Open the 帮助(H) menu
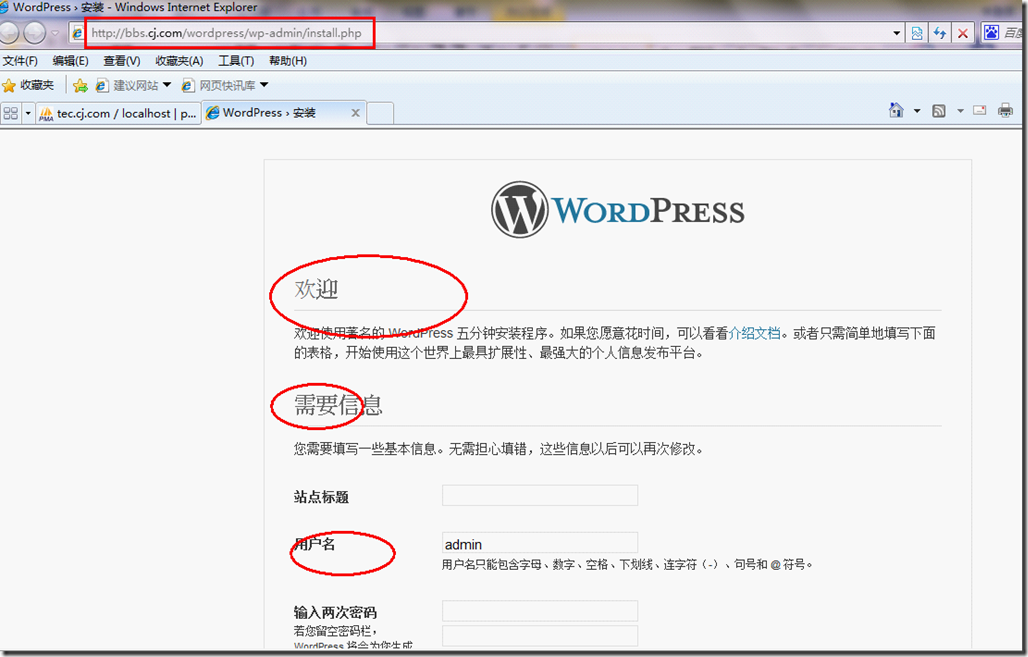Viewport: 1028px width, 657px height. pyautogui.click(x=288, y=61)
